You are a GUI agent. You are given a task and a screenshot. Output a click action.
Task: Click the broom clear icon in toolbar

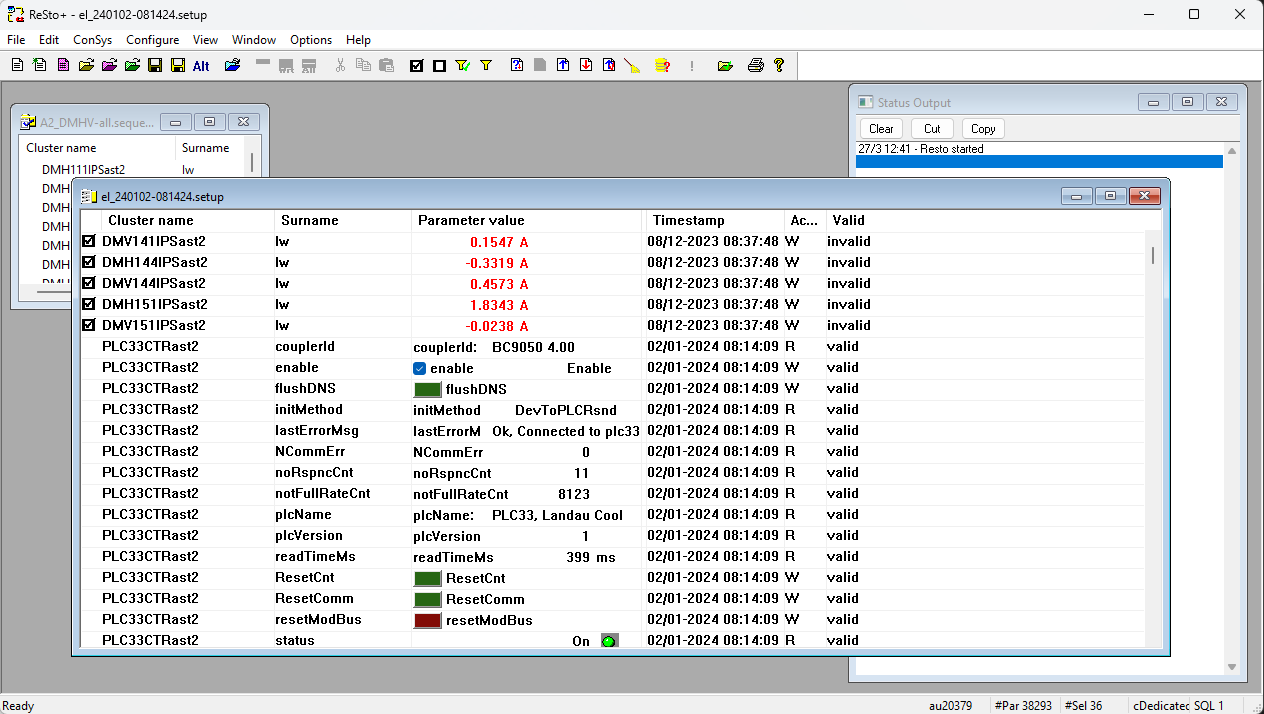point(631,66)
